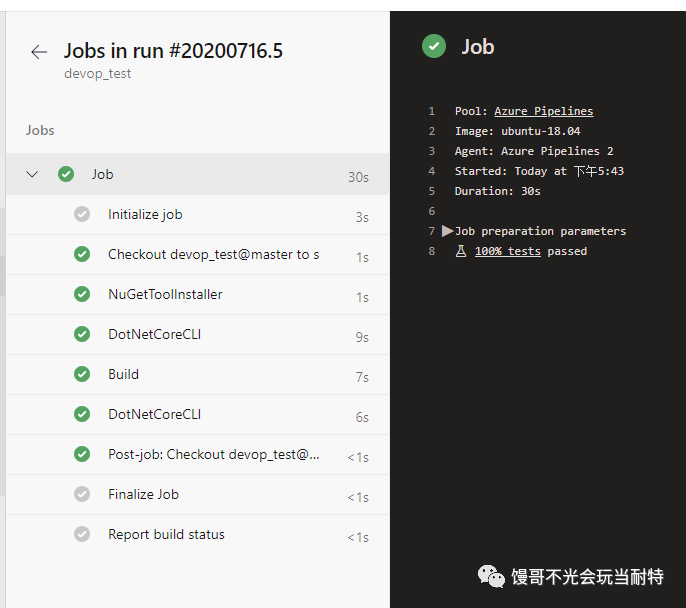Select the second DotNetCoreCLI step (6s)

click(x=198, y=415)
